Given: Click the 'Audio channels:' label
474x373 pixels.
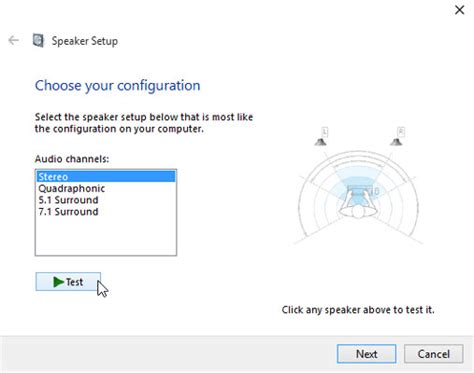Looking at the screenshot, I should point(72,159).
